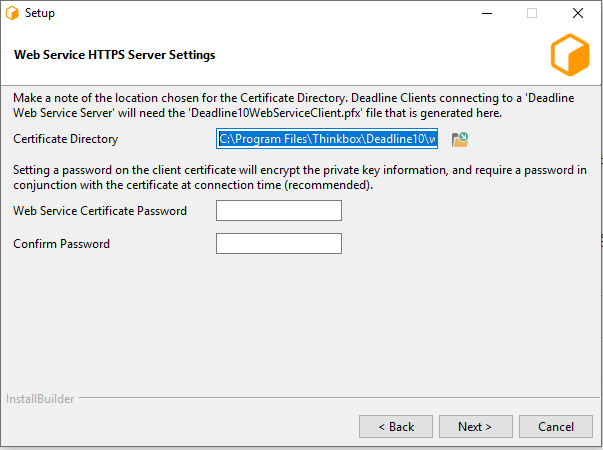Go to the previous step with Back
Image resolution: width=603 pixels, height=450 pixels.
(396, 427)
